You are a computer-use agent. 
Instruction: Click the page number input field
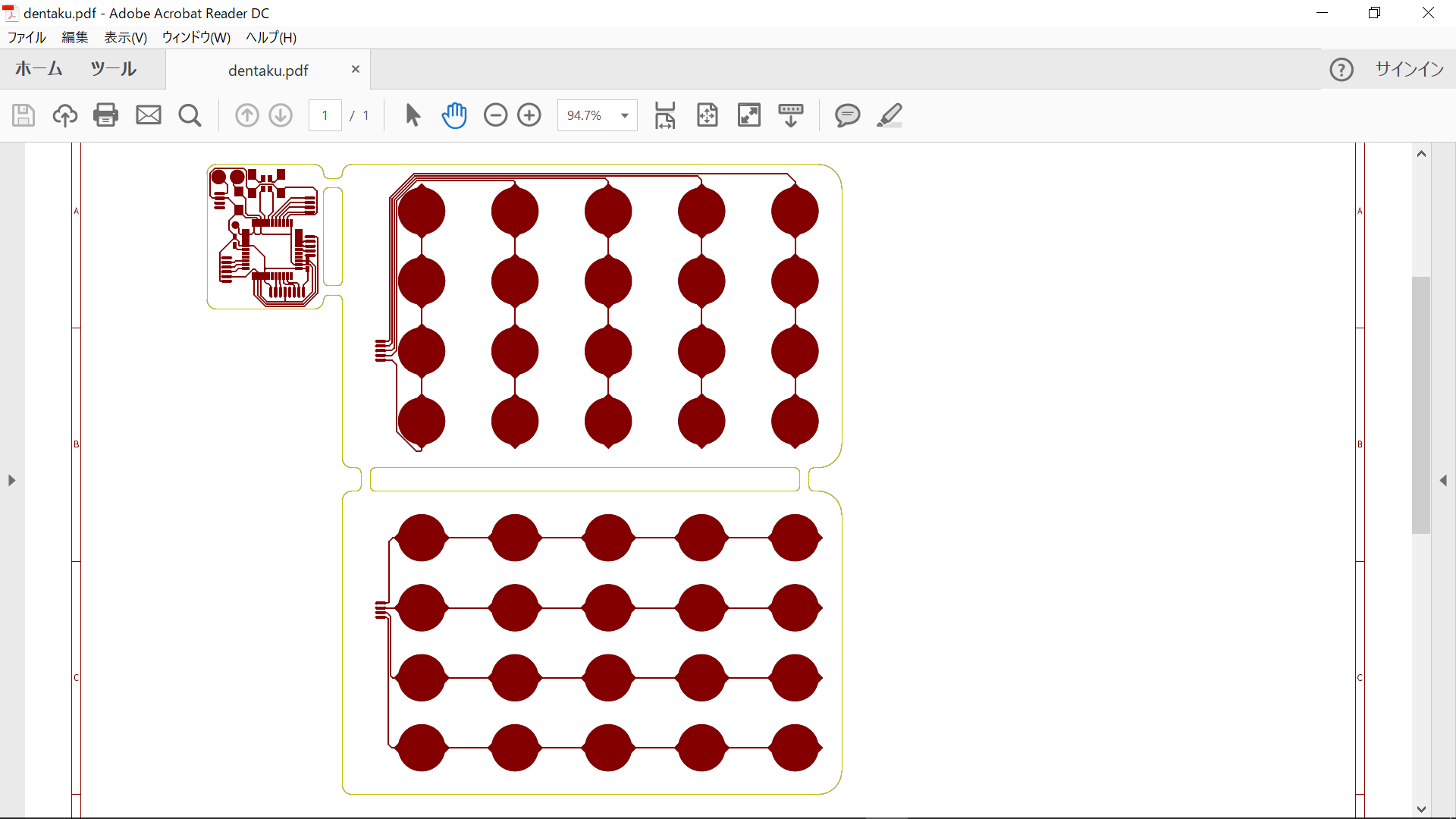325,115
